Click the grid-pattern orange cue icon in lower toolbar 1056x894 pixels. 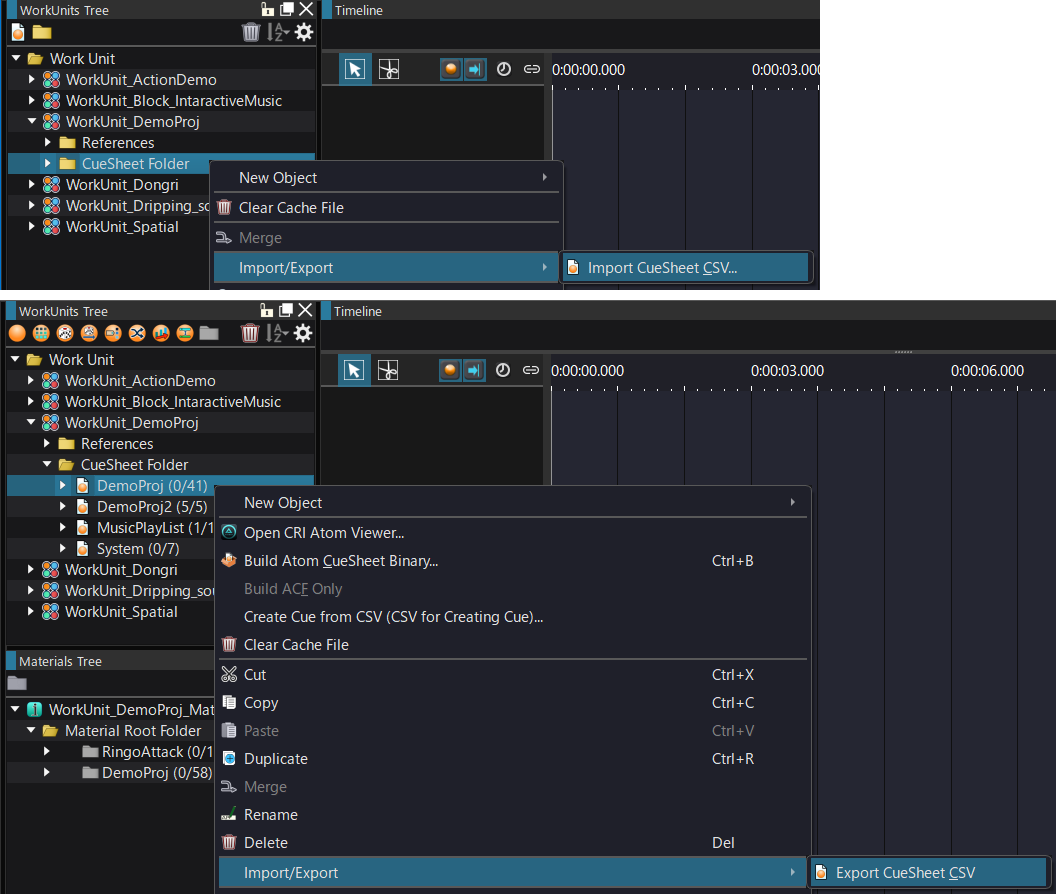pyautogui.click(x=41, y=333)
